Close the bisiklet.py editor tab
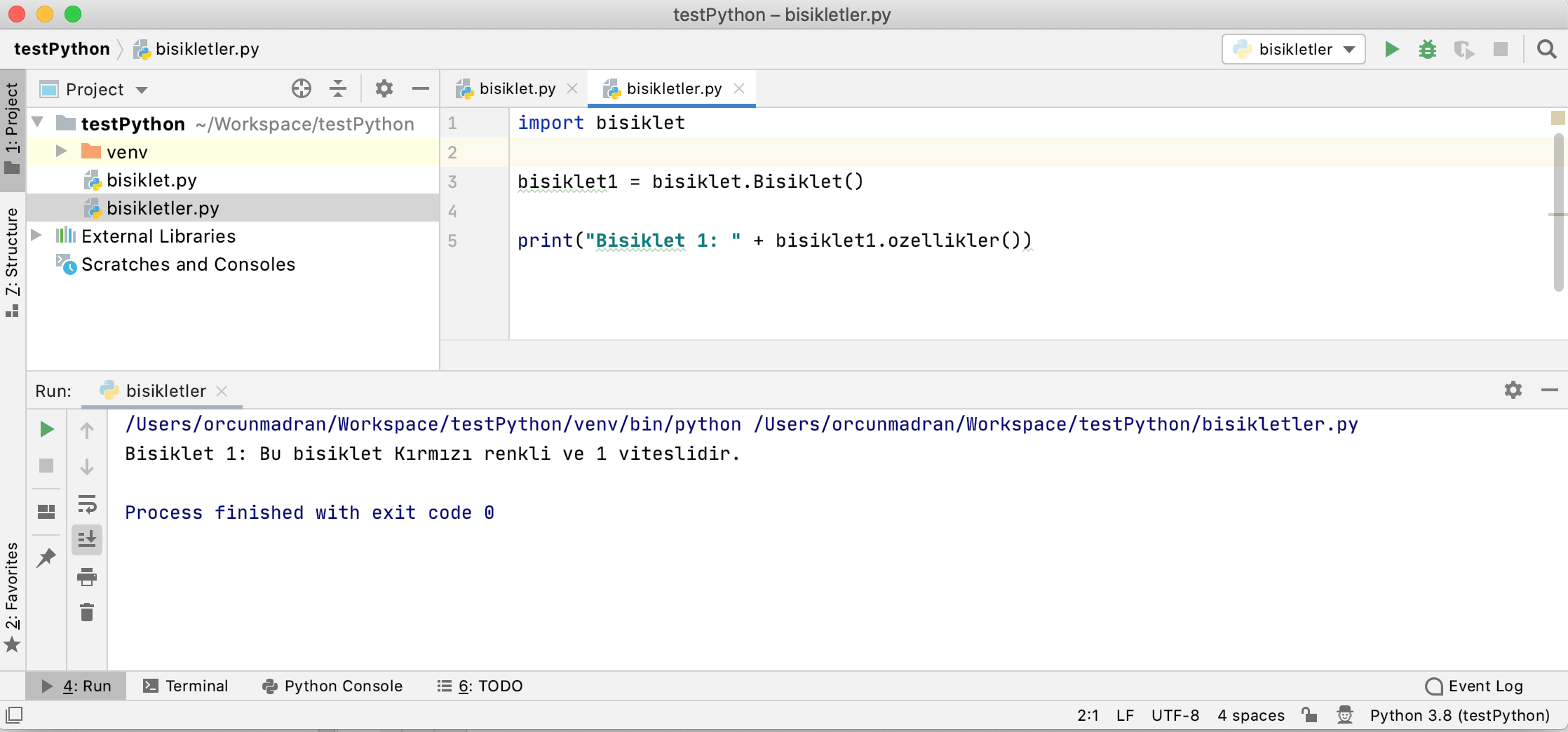 (x=572, y=88)
